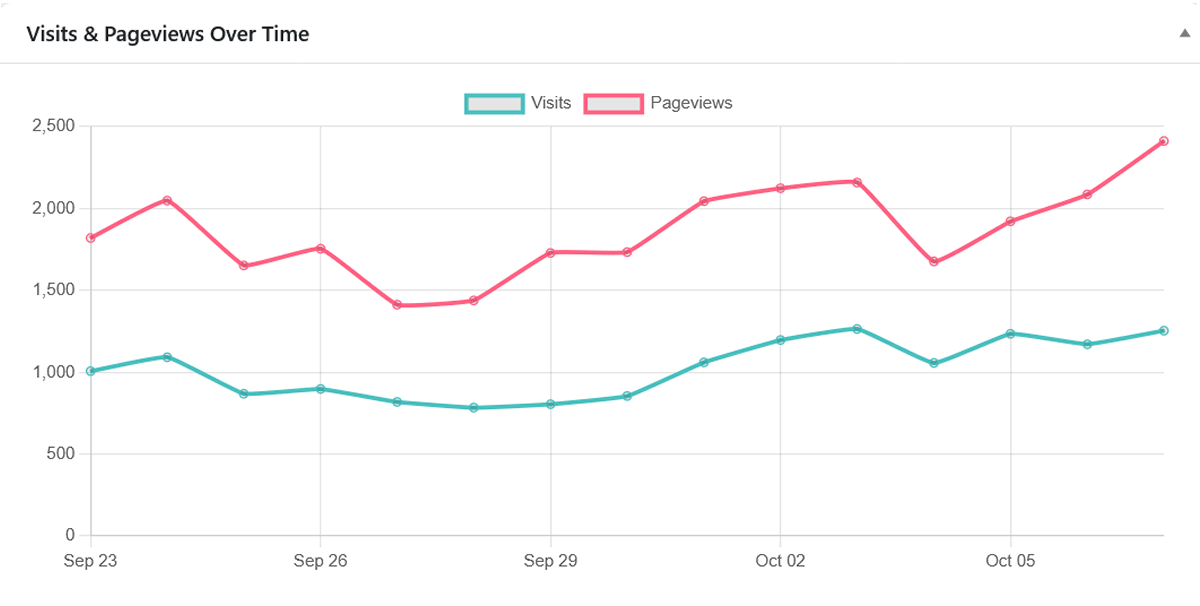Click the Pageviews point above Oct 05
Screen dimensions: 1200x606
tap(1009, 220)
